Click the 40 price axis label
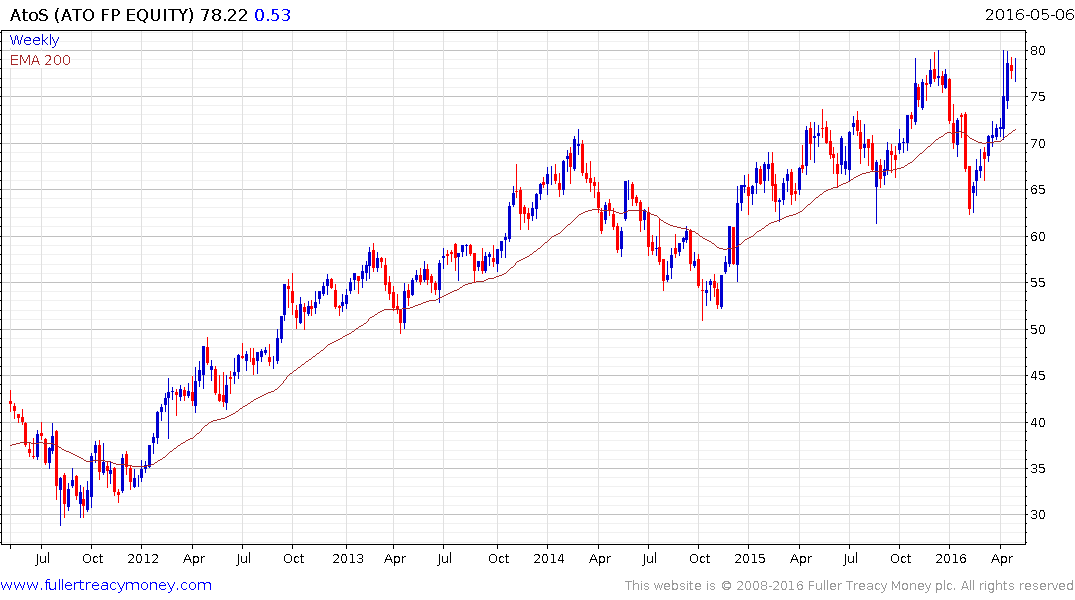This screenshot has height=600, width=1075. 1037,422
